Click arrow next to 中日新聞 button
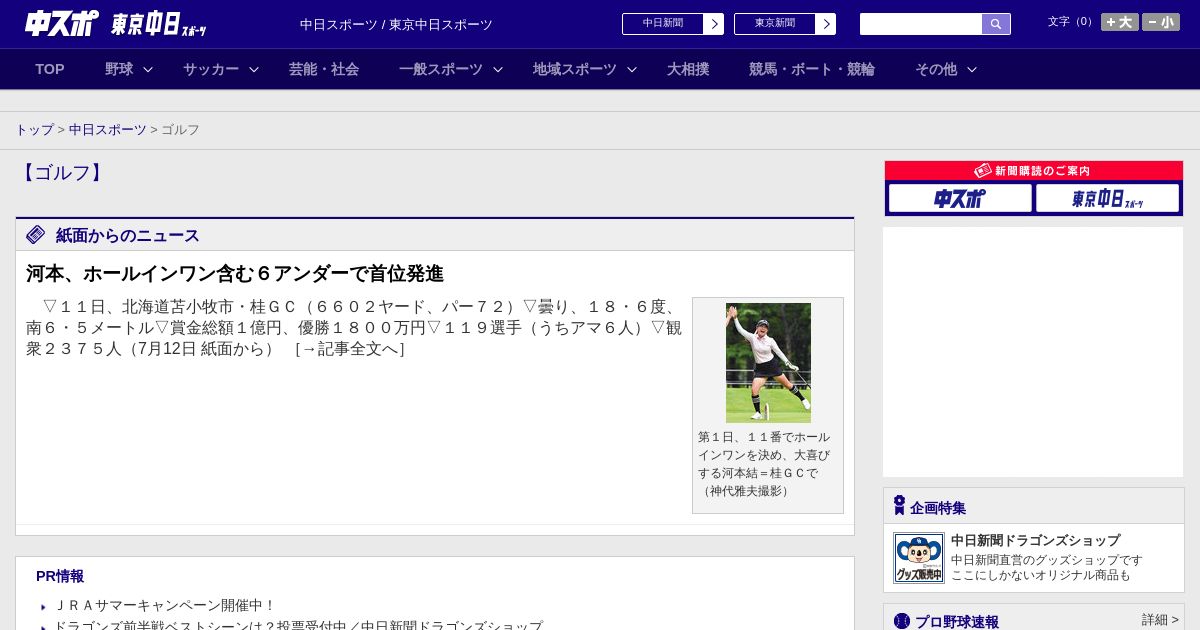 [x=714, y=24]
